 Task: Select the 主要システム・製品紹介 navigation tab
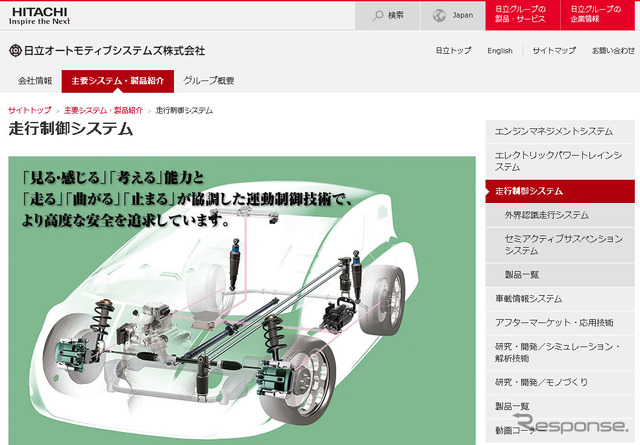coord(118,81)
